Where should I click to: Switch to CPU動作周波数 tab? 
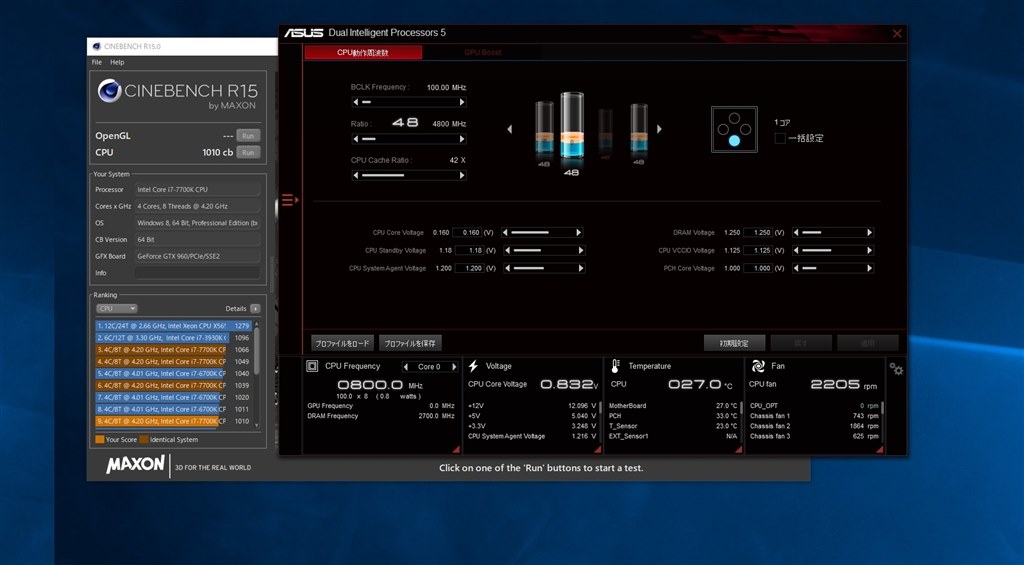click(x=363, y=52)
